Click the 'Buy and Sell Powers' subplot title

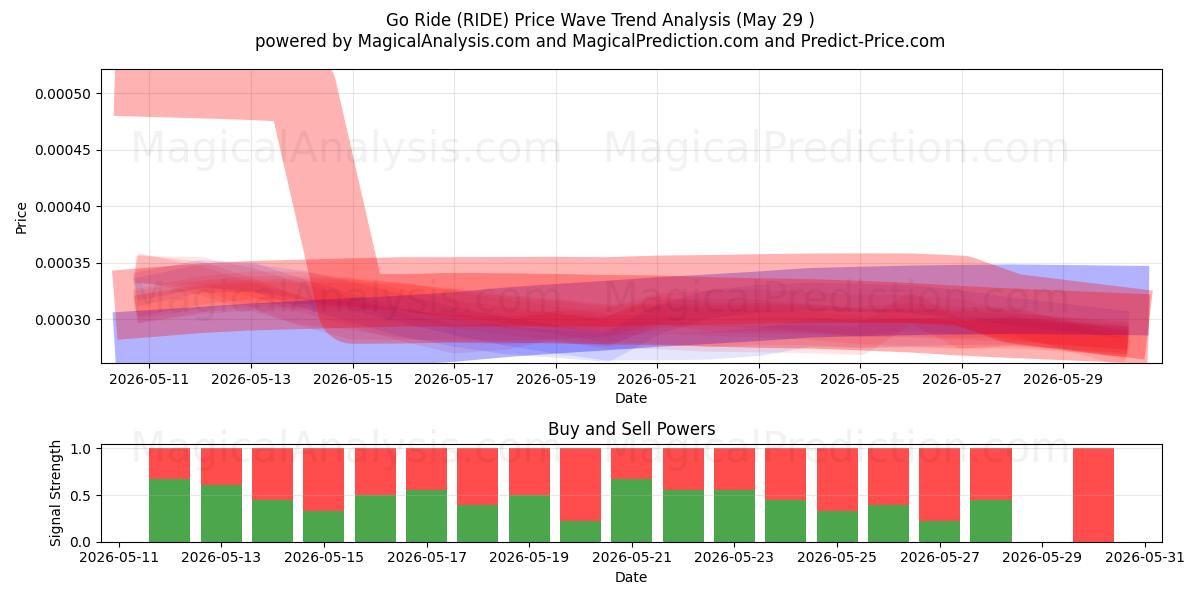pyautogui.click(x=631, y=429)
